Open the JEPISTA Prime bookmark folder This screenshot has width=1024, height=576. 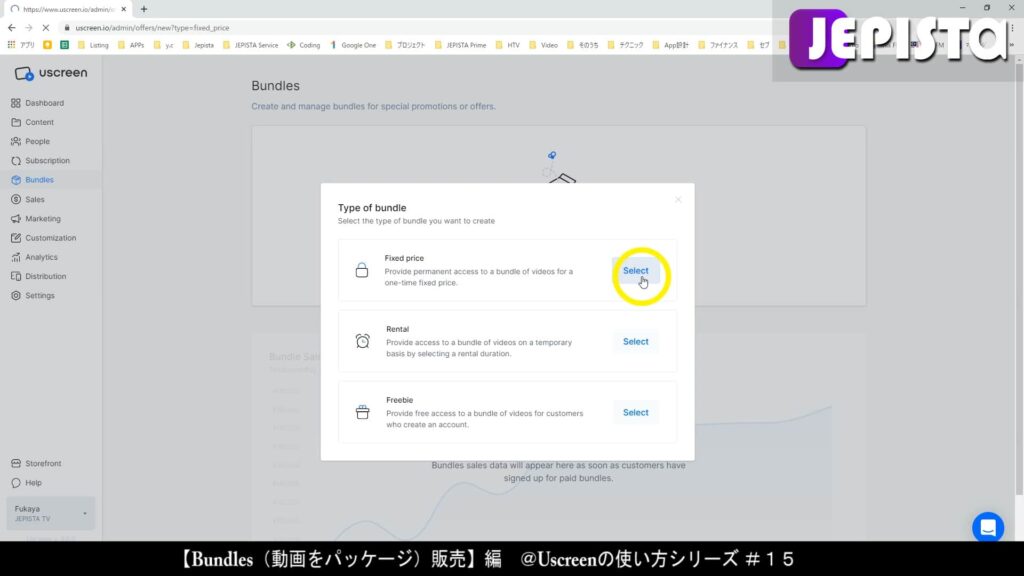(460, 45)
